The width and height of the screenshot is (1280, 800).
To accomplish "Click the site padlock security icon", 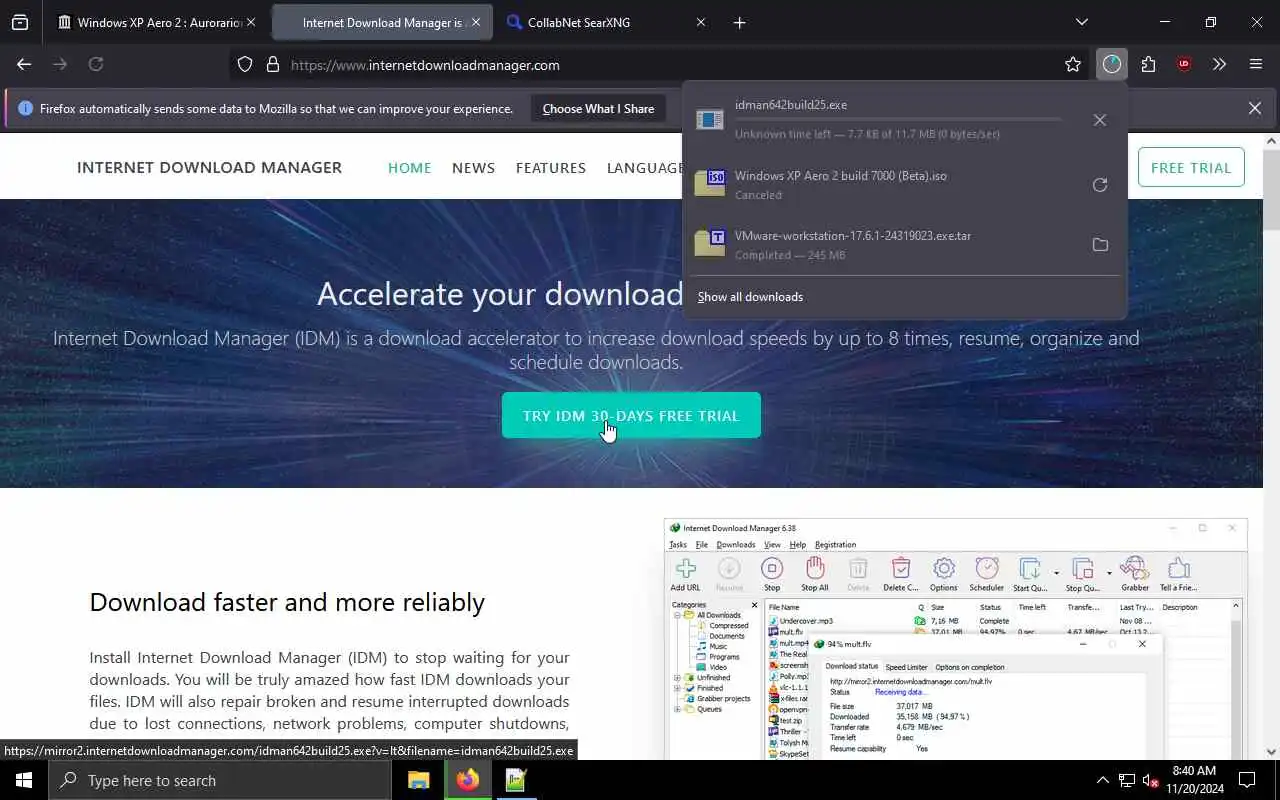I will [x=272, y=64].
